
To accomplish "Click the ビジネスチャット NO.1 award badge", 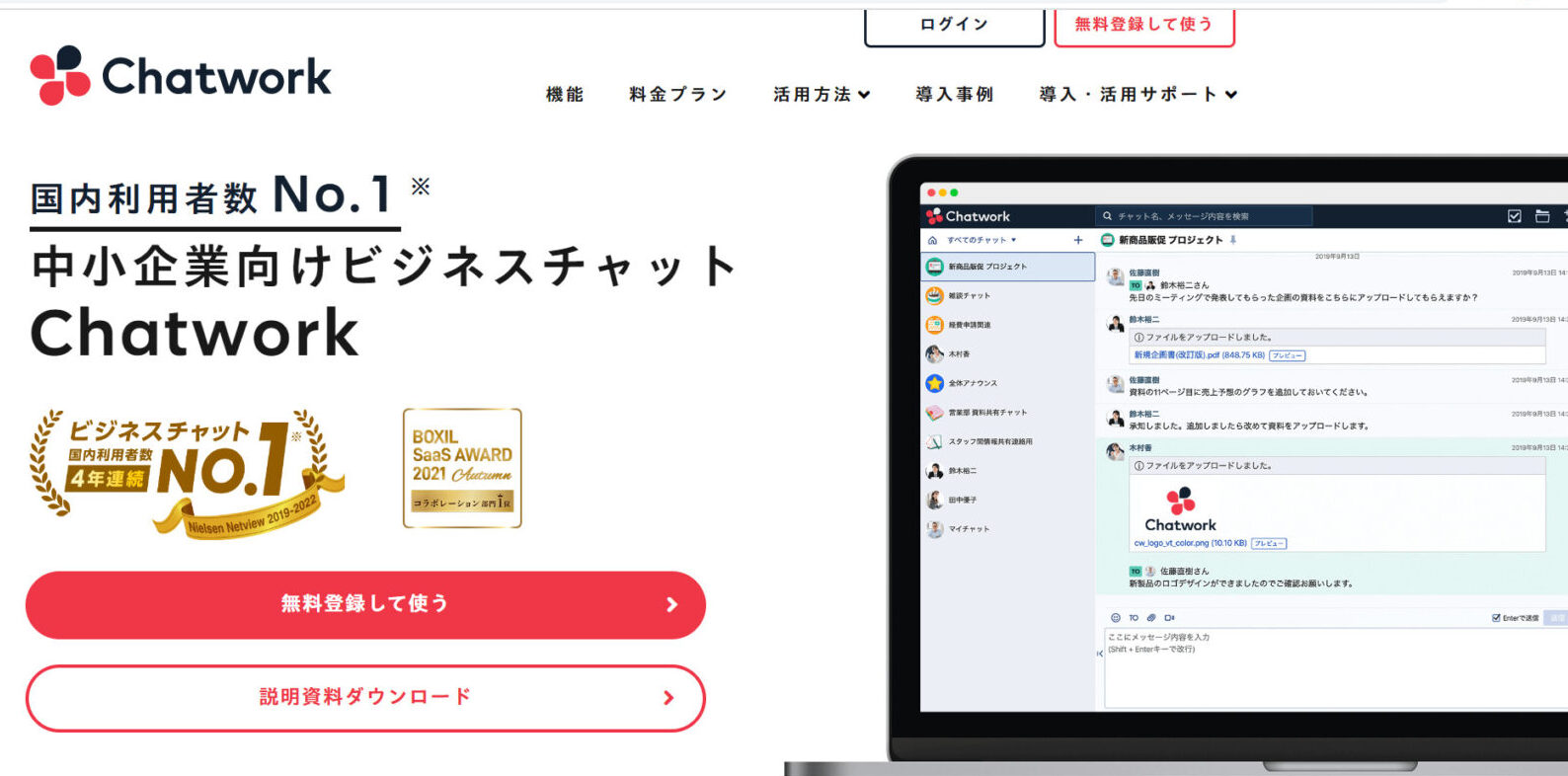I will (188, 473).
